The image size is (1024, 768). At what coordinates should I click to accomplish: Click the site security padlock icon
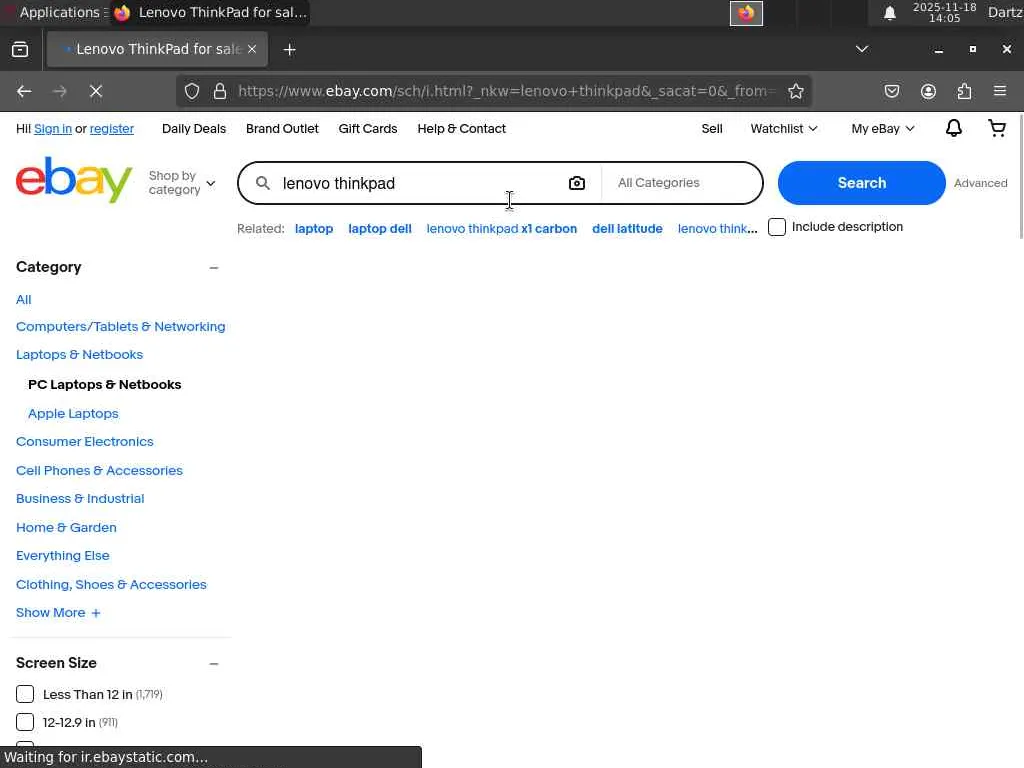pyautogui.click(x=220, y=91)
